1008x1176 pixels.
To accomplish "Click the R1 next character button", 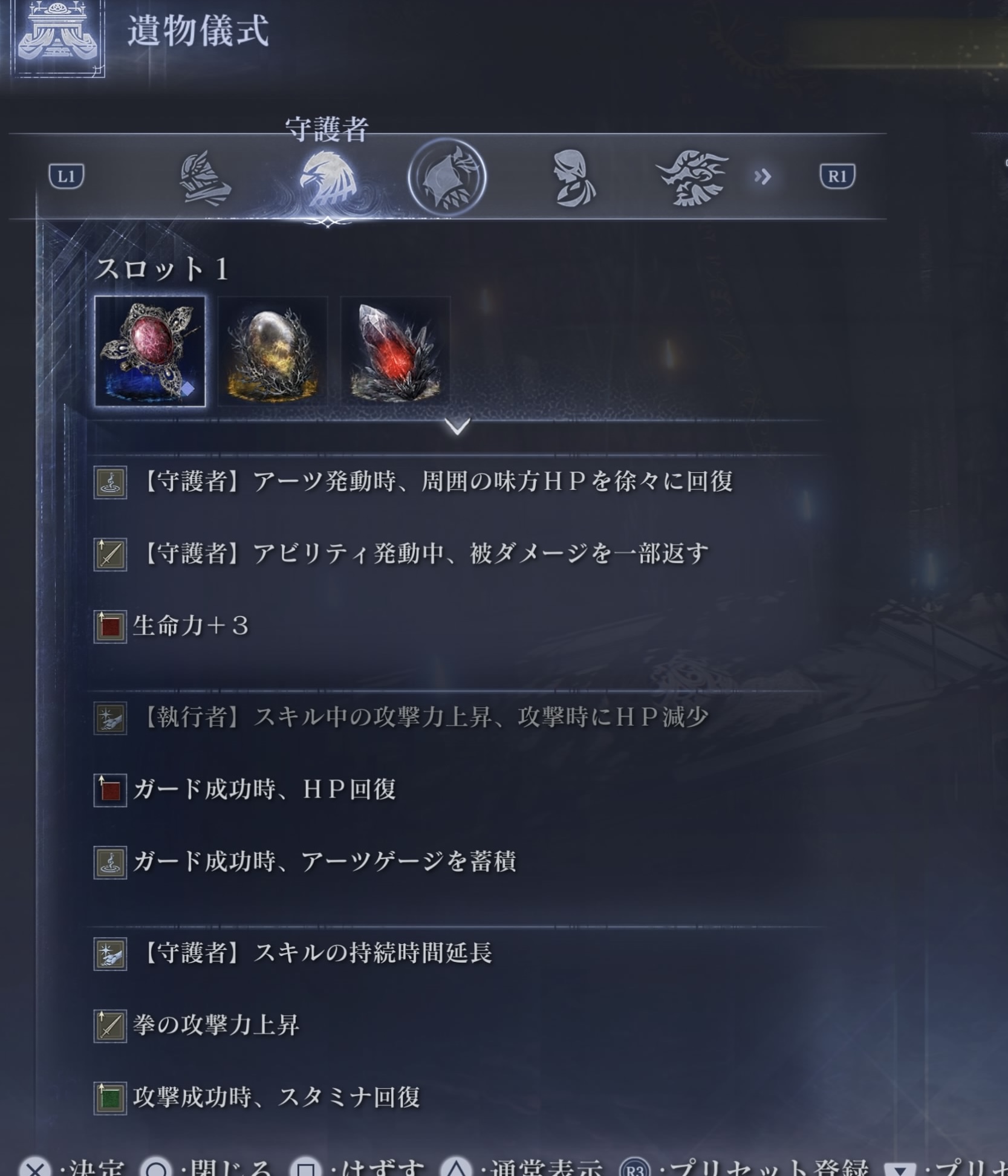I will [x=837, y=177].
